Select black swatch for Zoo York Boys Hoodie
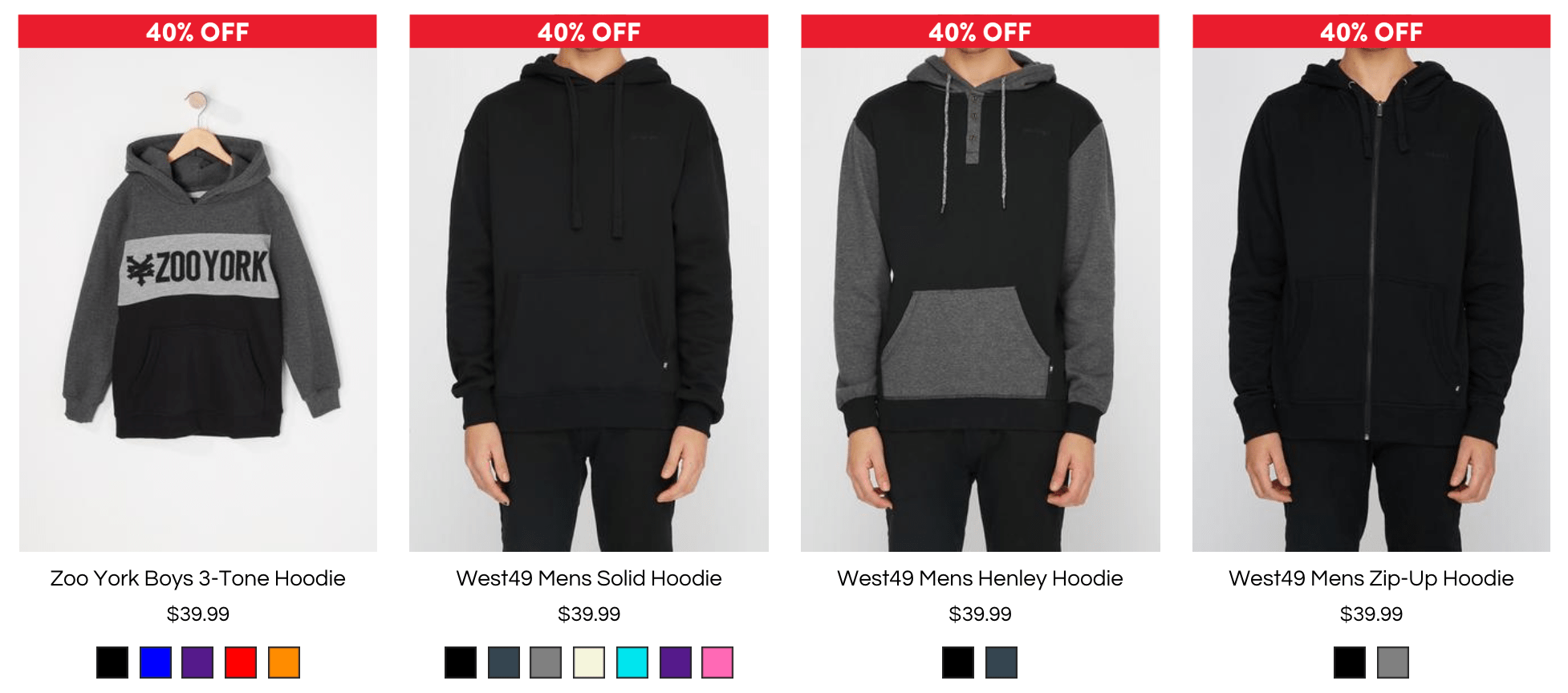Image resolution: width=1568 pixels, height=693 pixels. click(112, 663)
